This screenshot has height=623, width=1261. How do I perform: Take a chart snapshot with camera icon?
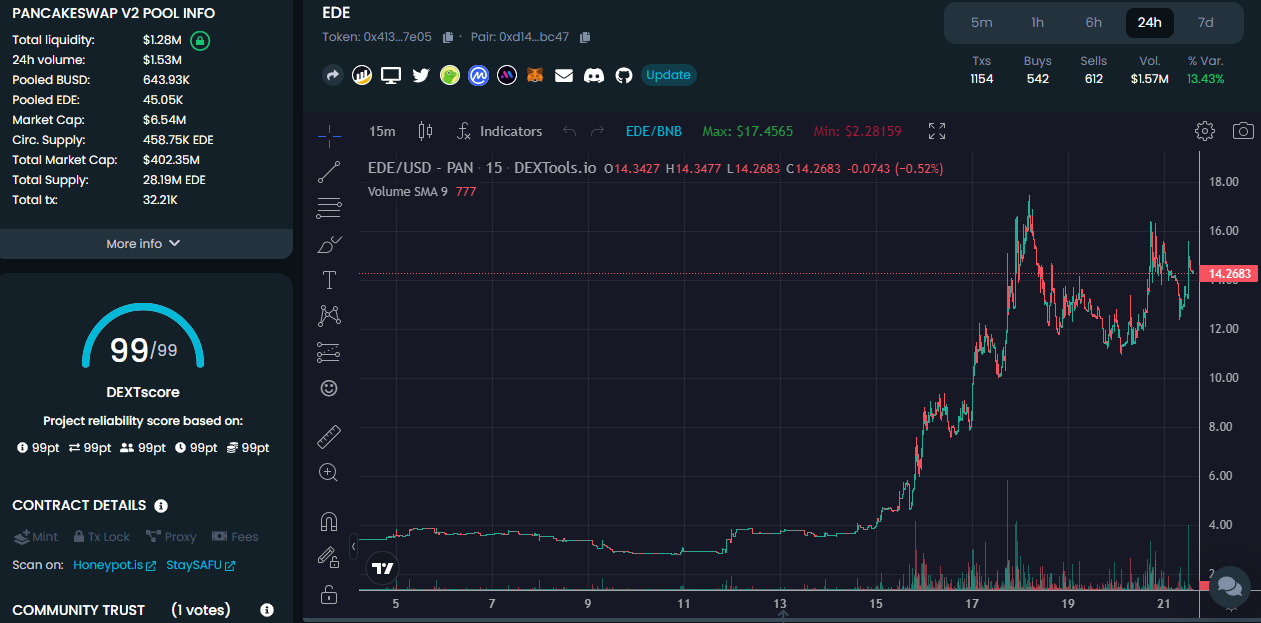1243,131
